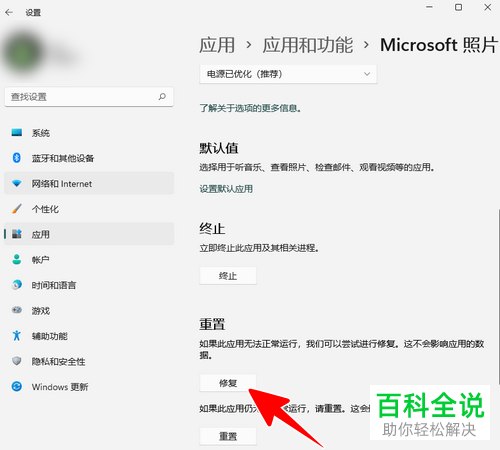Click the Apps icon in sidebar

pos(17,234)
